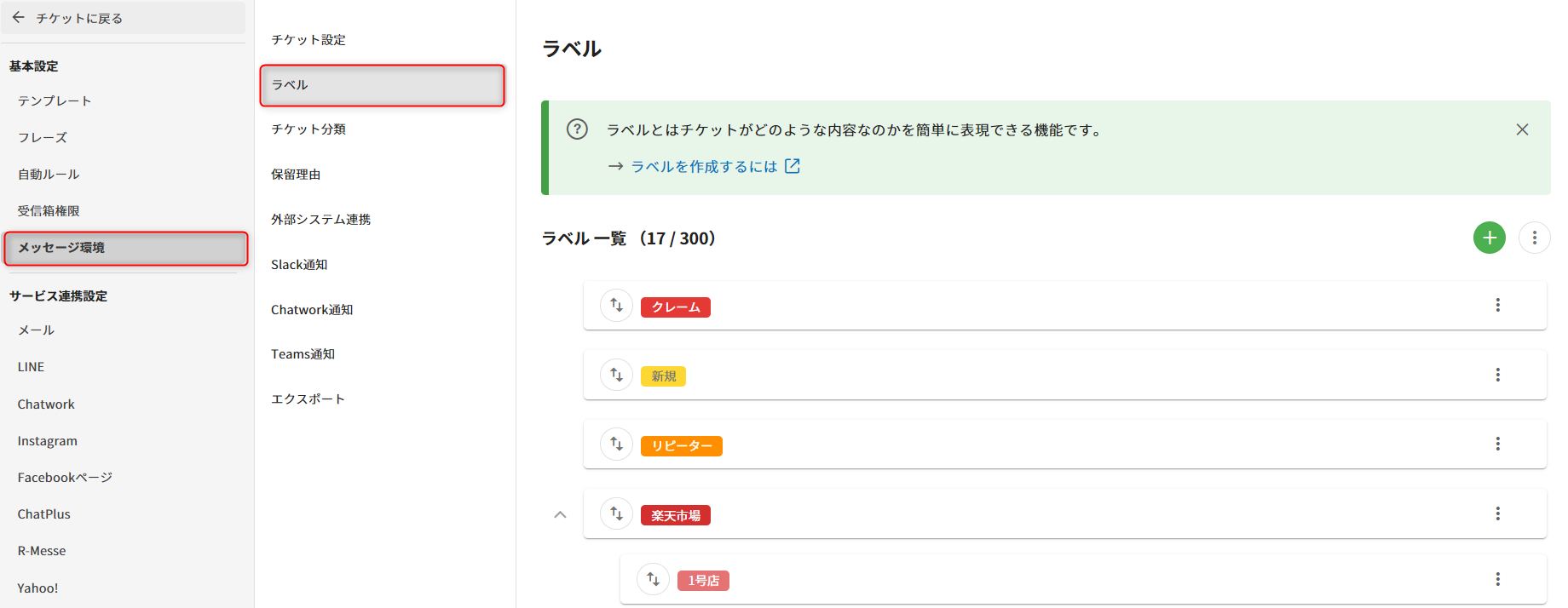This screenshot has height=608, width=1568.
Task: Click the yellow 新規 label tag
Action: pyautogui.click(x=663, y=376)
